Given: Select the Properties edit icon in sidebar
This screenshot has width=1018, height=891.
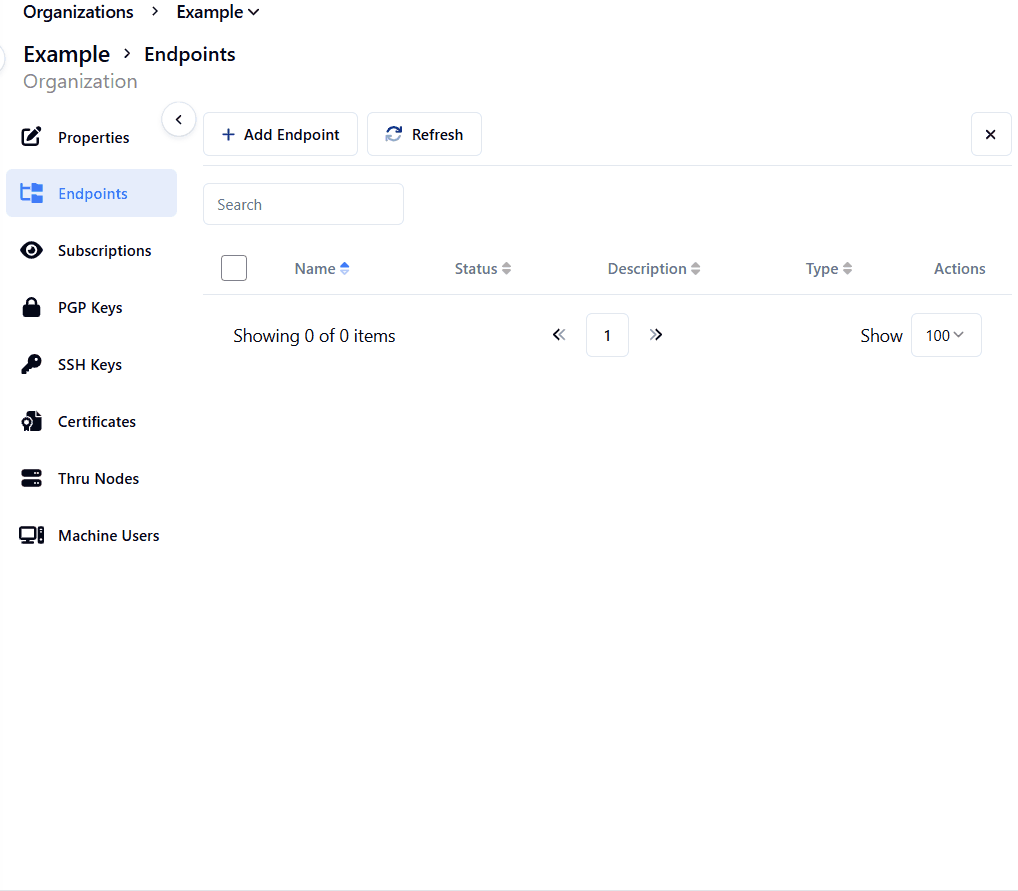Looking at the screenshot, I should [x=31, y=136].
